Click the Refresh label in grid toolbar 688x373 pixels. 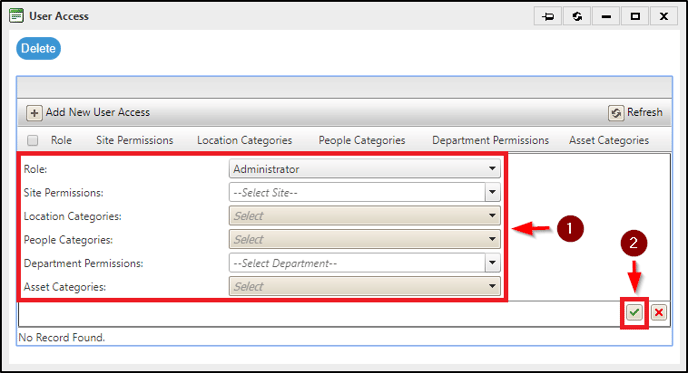(645, 112)
